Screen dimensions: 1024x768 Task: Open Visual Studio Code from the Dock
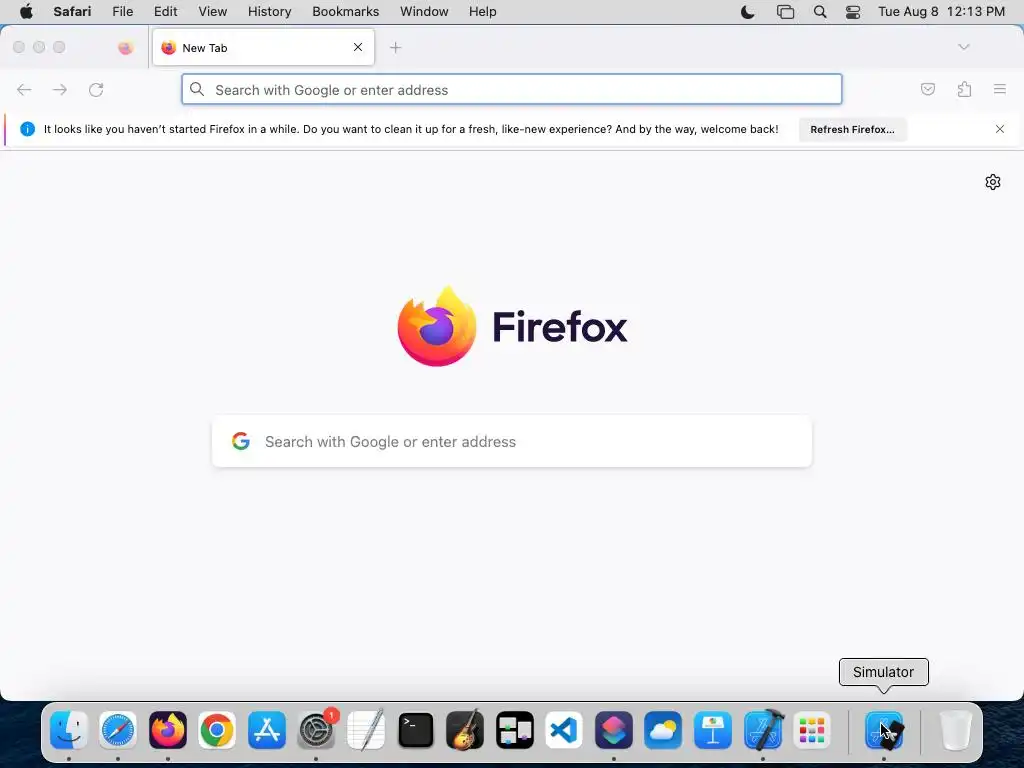pyautogui.click(x=564, y=729)
